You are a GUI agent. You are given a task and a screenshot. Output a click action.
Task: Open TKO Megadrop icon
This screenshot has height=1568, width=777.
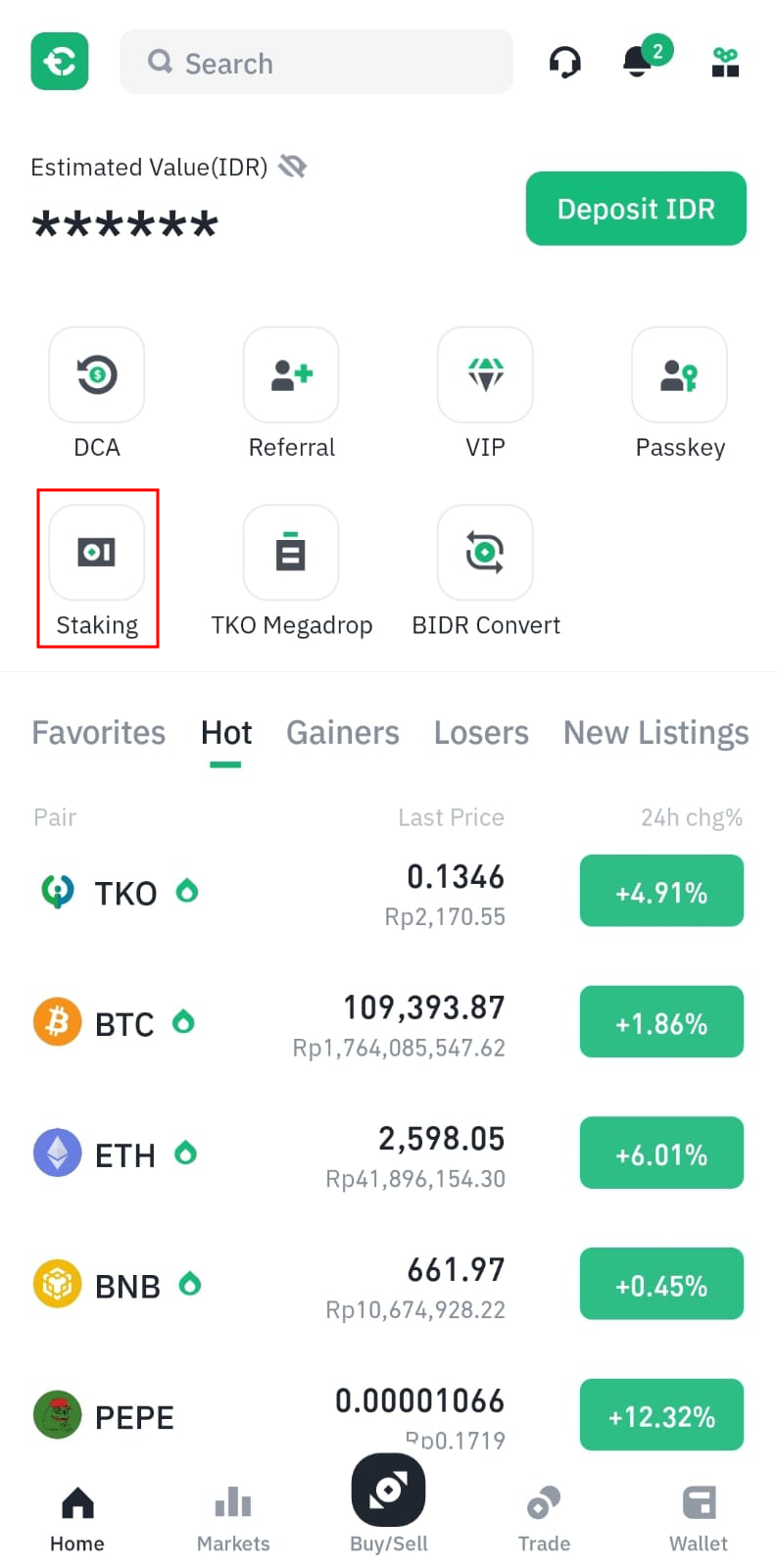click(291, 552)
